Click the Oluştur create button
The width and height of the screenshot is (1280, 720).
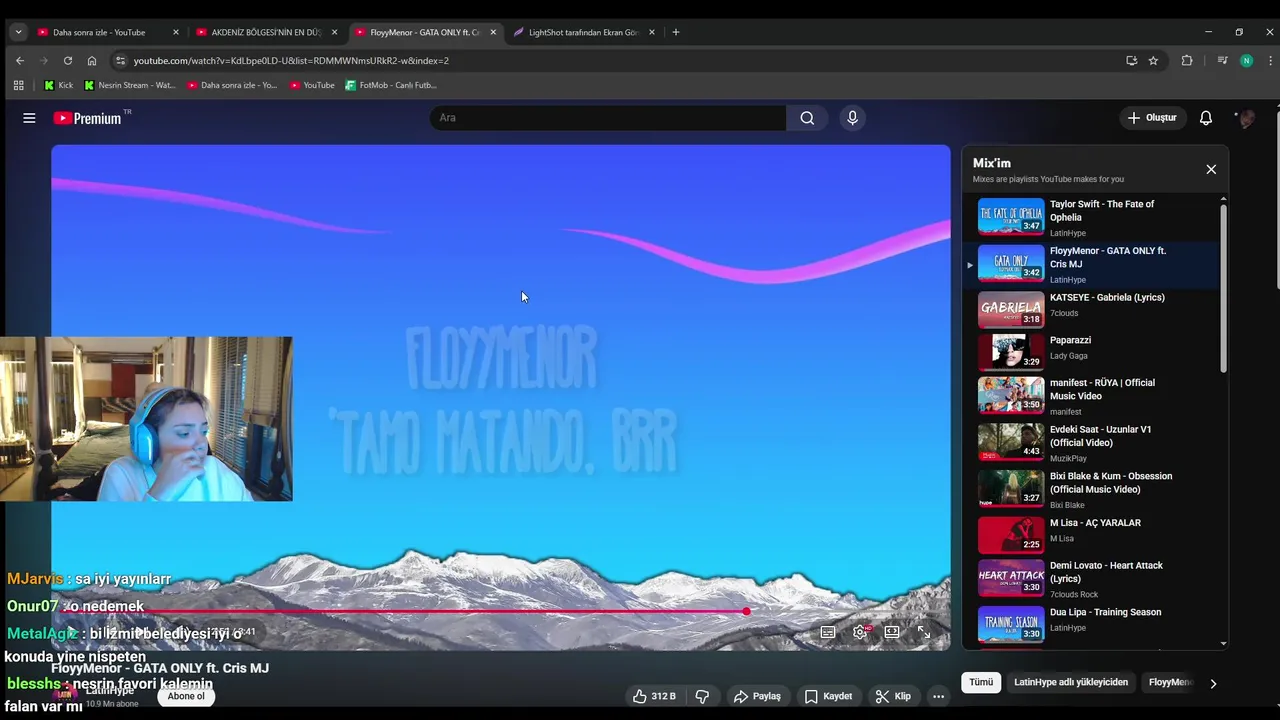(1152, 118)
